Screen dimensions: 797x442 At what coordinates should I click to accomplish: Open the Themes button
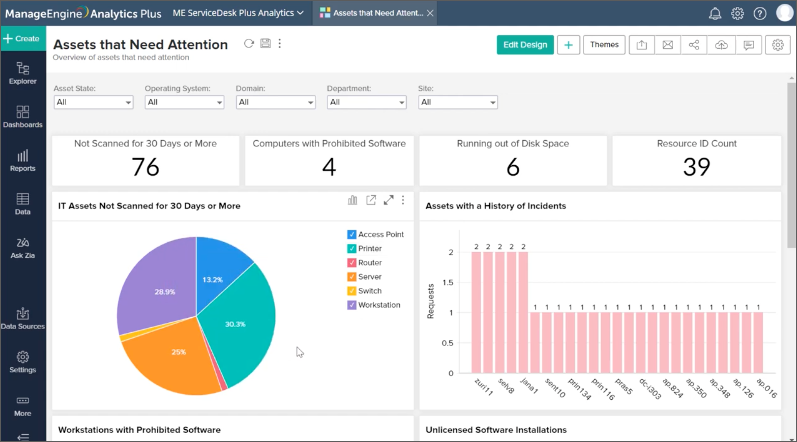(604, 45)
